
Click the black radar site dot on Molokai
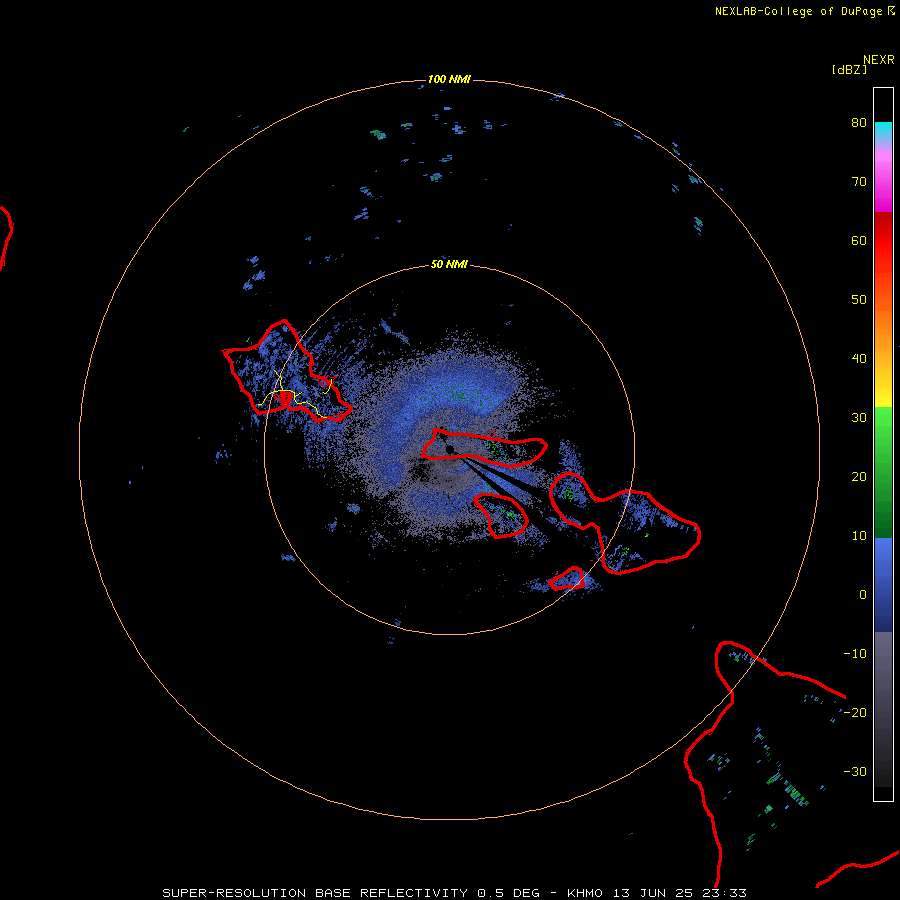click(451, 449)
